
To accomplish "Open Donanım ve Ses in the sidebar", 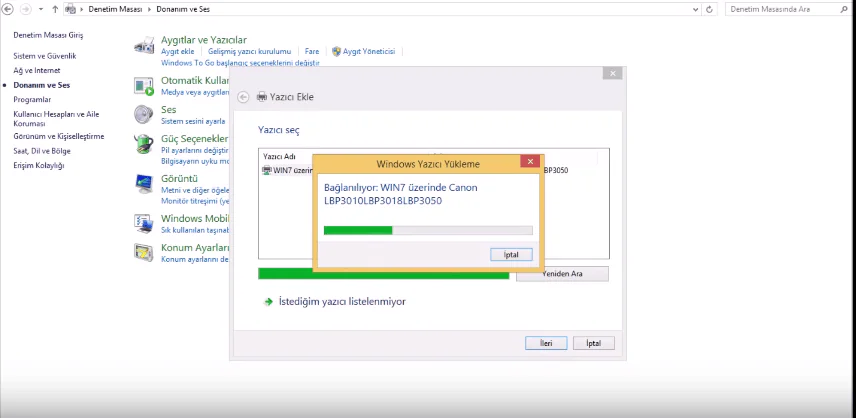I will click(41, 85).
